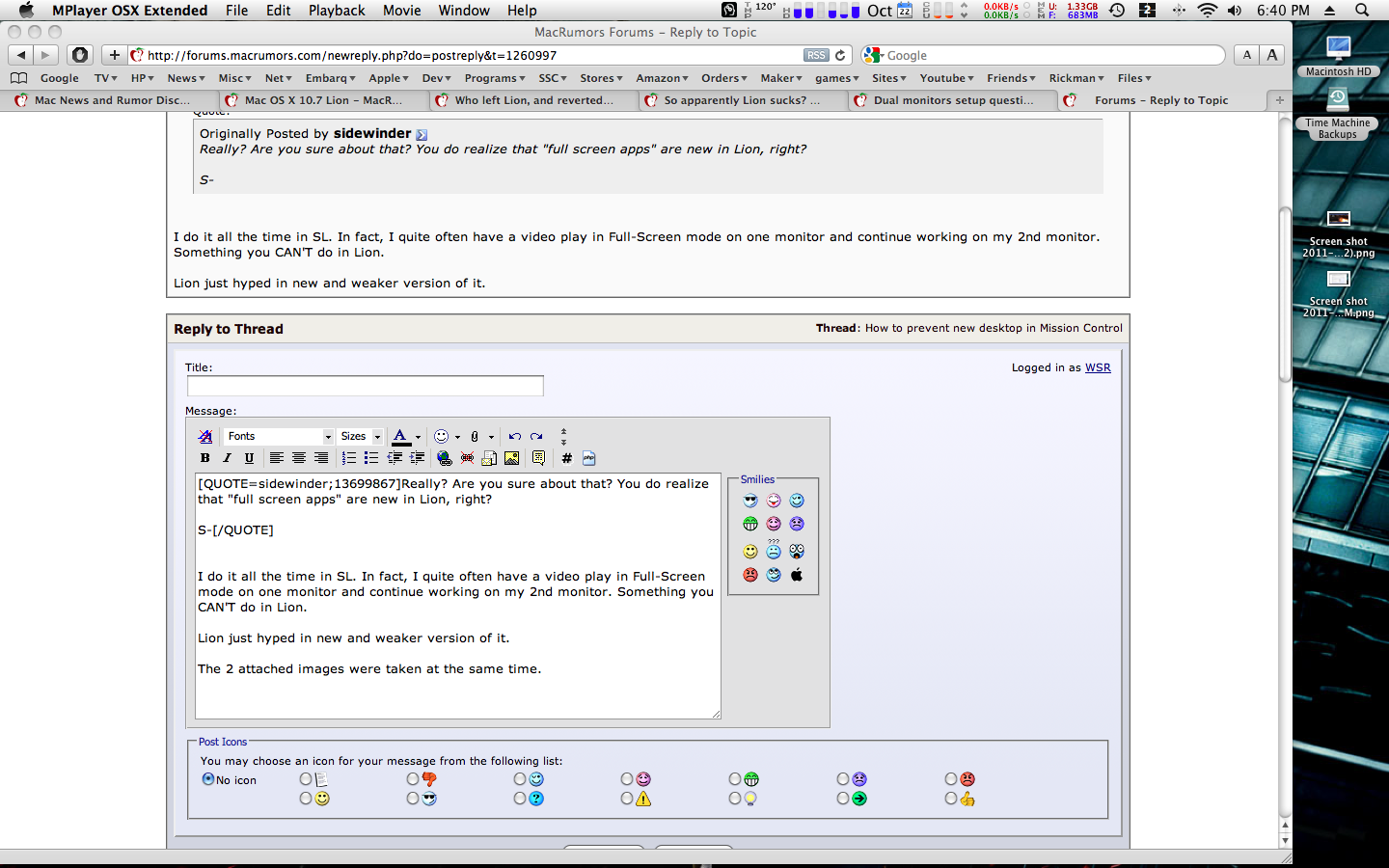Open the Fonts dropdown in the editor
1389x868 pixels.
(x=279, y=436)
